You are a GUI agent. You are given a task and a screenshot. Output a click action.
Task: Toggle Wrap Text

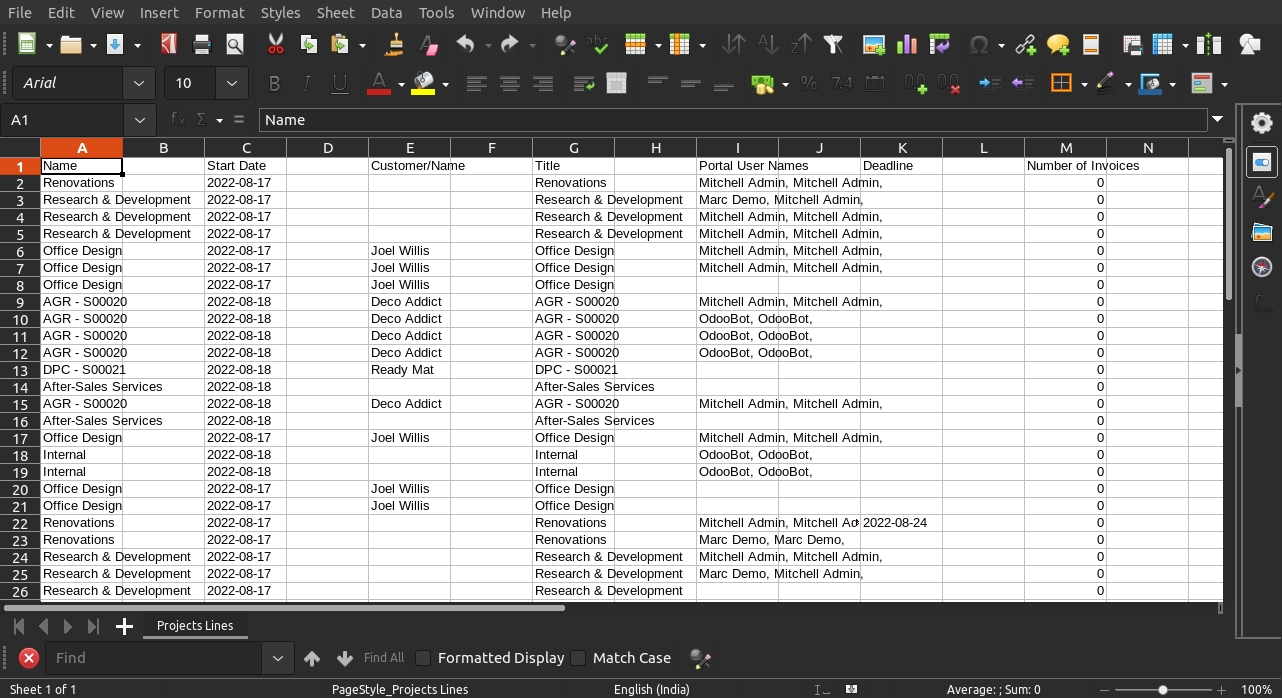point(584,84)
